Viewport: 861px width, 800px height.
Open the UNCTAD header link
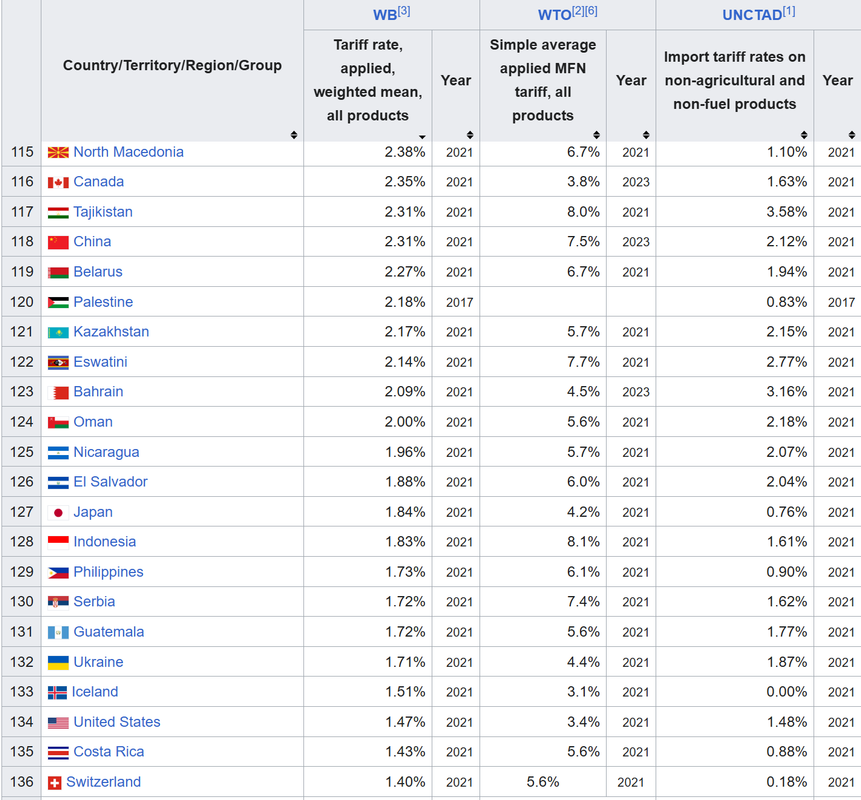752,15
